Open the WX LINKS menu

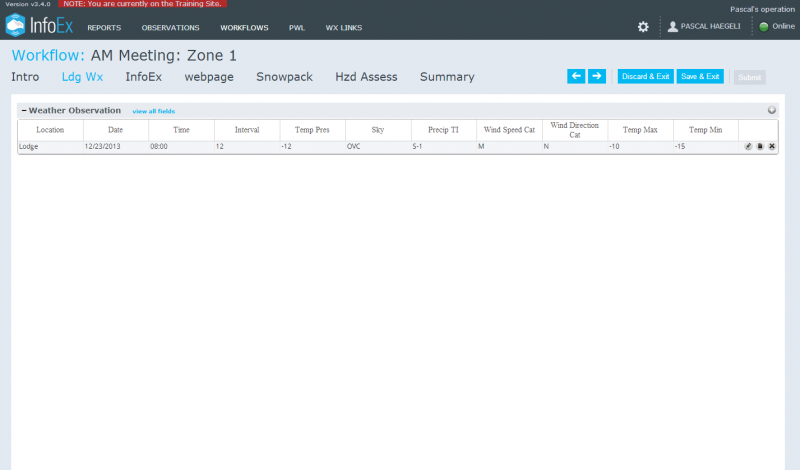tap(344, 28)
